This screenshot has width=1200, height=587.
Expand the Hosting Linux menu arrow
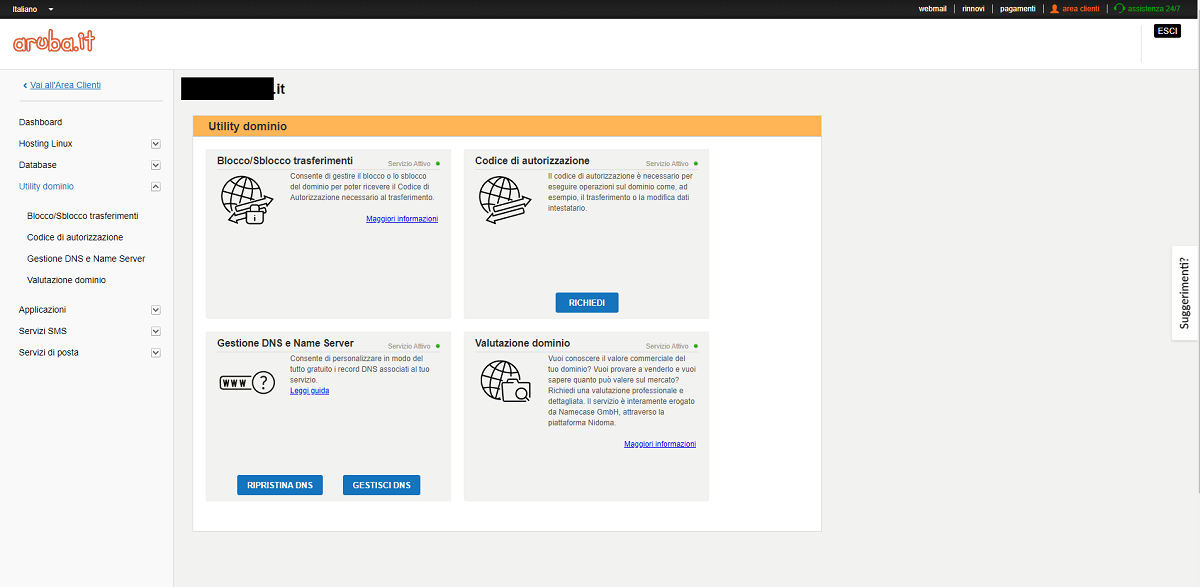156,144
